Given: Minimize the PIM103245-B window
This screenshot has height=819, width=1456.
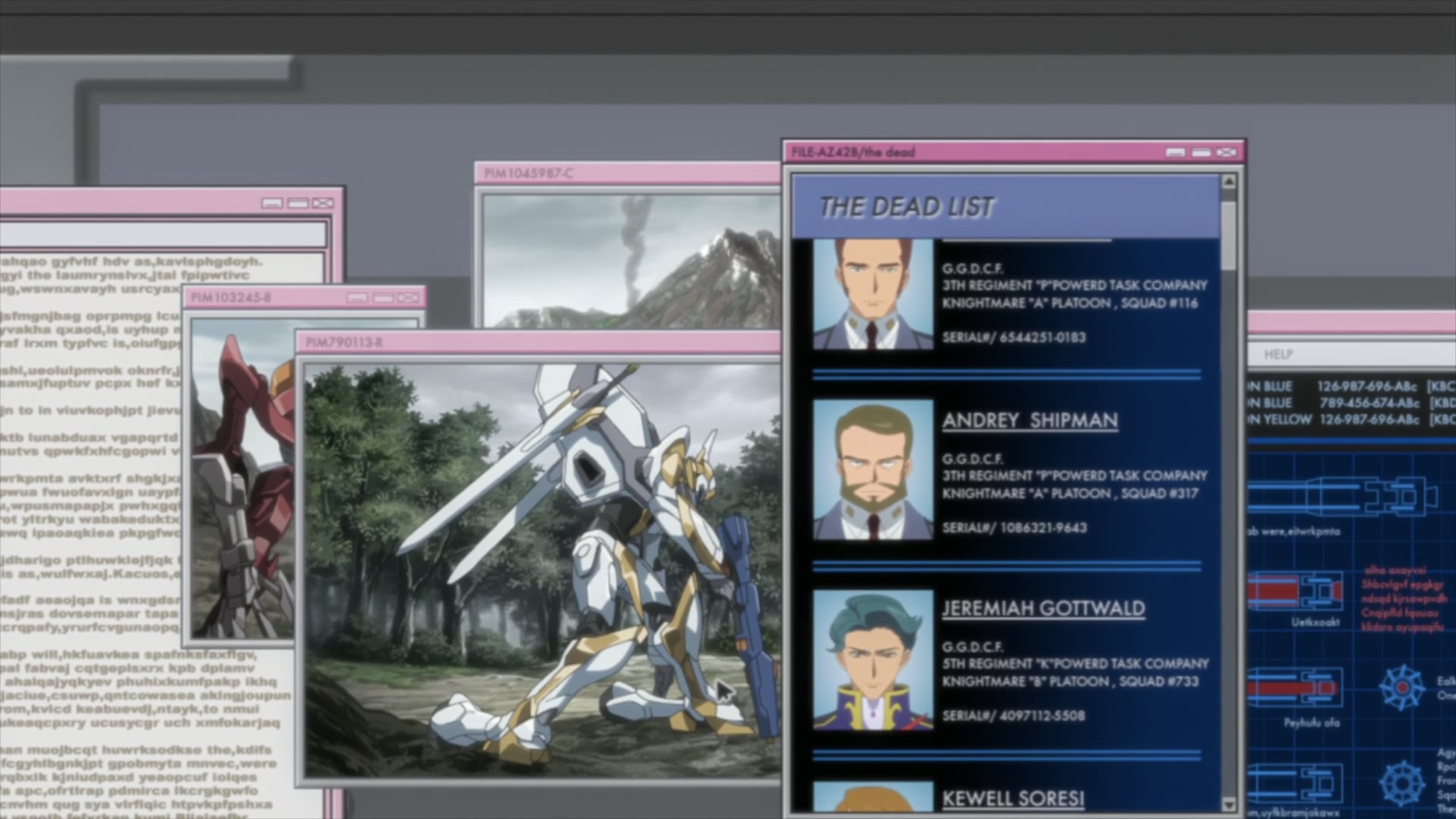Looking at the screenshot, I should pos(357,298).
